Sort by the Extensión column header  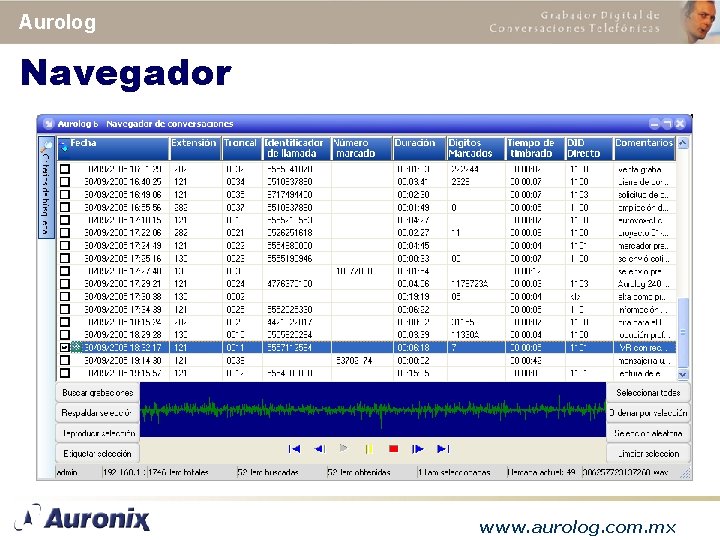(195, 148)
